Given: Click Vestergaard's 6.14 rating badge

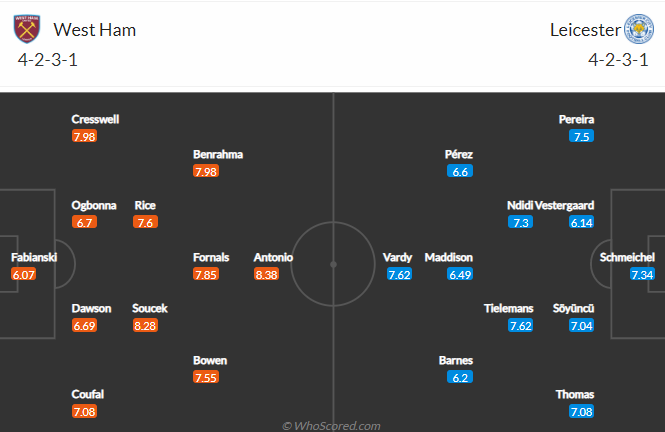Looking at the screenshot, I should (x=581, y=222).
